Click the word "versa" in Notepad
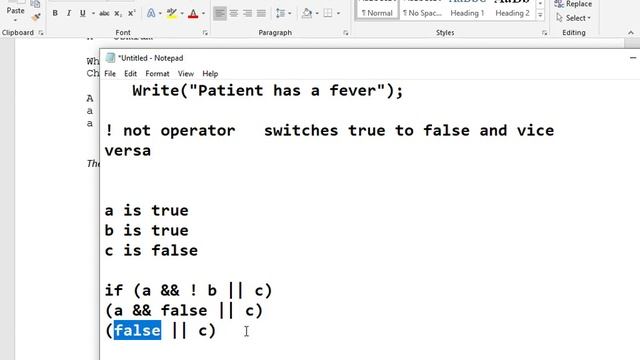This screenshot has width=640, height=360. point(128,151)
